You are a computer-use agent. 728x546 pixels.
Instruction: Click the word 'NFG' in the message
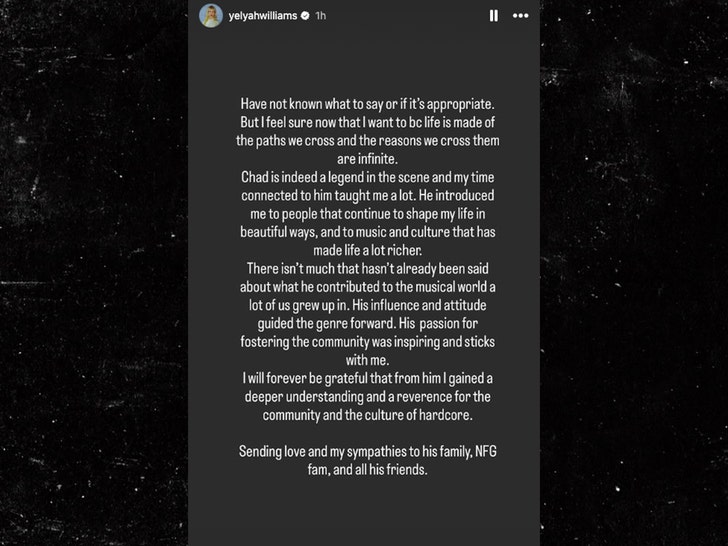(486, 451)
